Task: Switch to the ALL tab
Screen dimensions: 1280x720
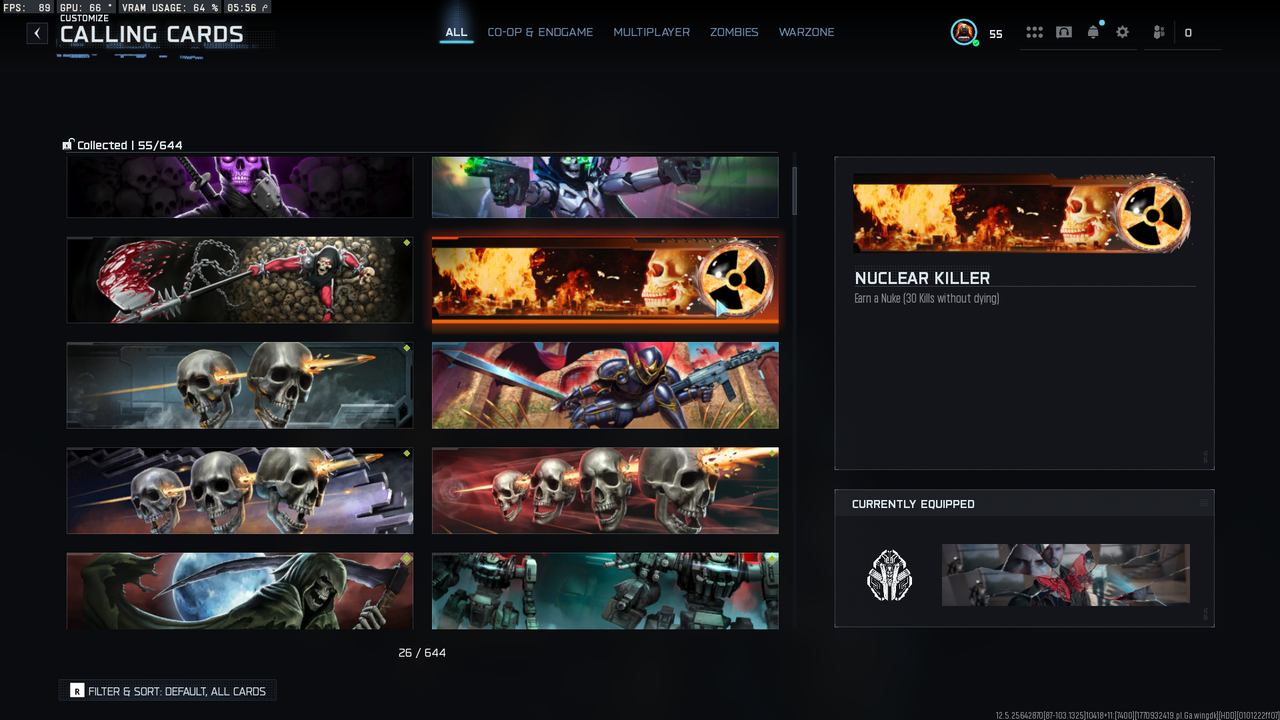Action: pyautogui.click(x=456, y=32)
